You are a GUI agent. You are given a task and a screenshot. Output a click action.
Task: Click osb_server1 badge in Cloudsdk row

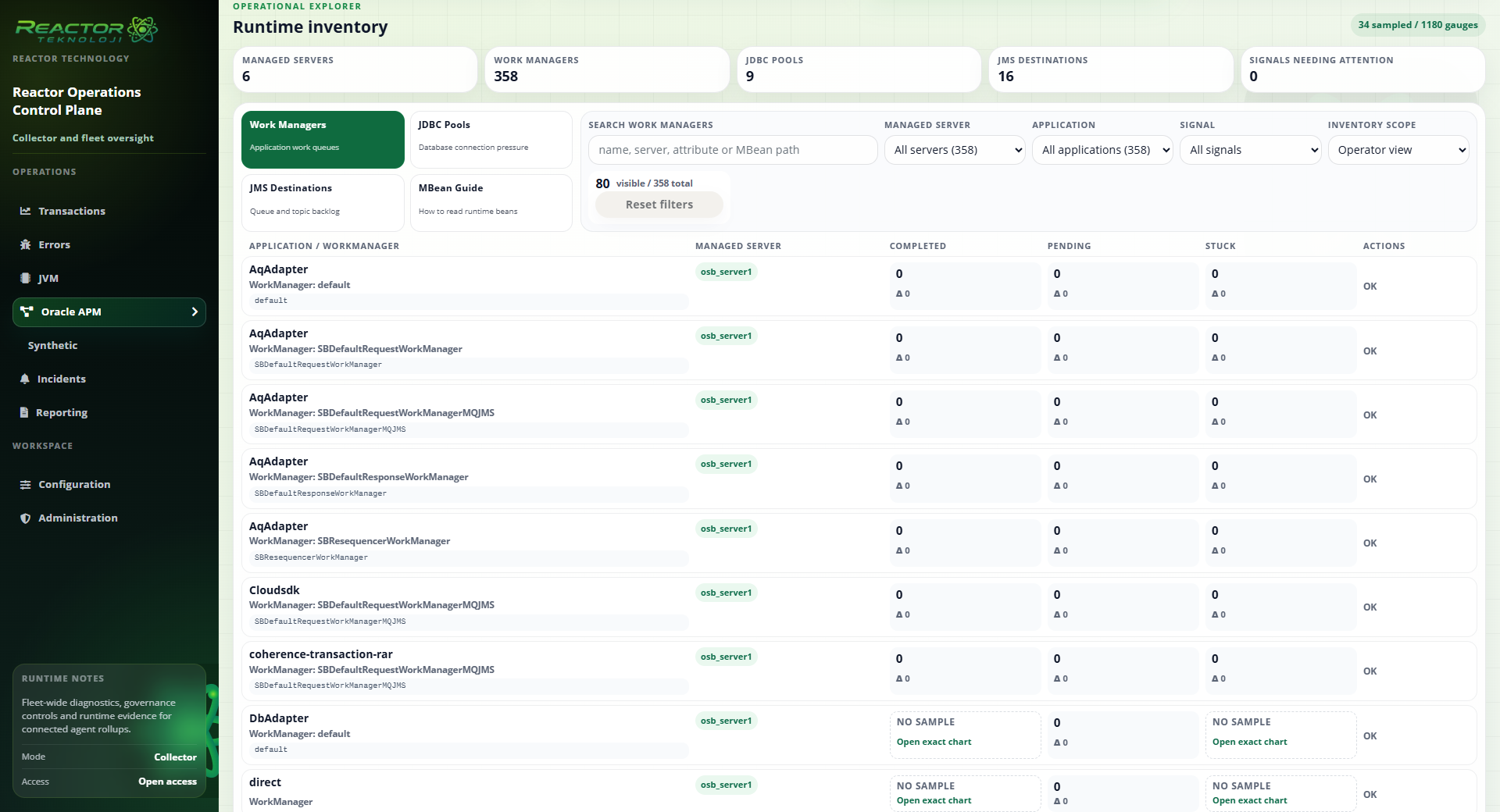(x=726, y=593)
